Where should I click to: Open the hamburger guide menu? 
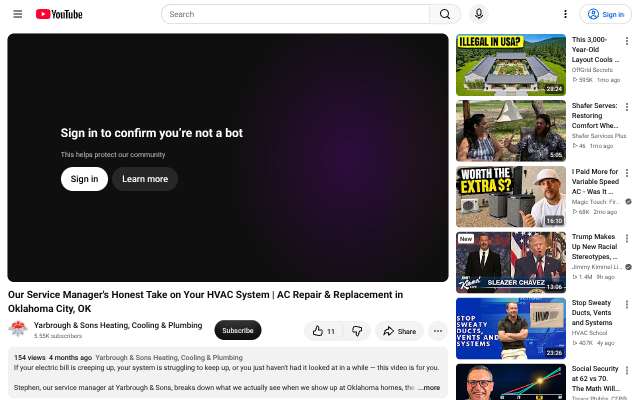click(18, 14)
